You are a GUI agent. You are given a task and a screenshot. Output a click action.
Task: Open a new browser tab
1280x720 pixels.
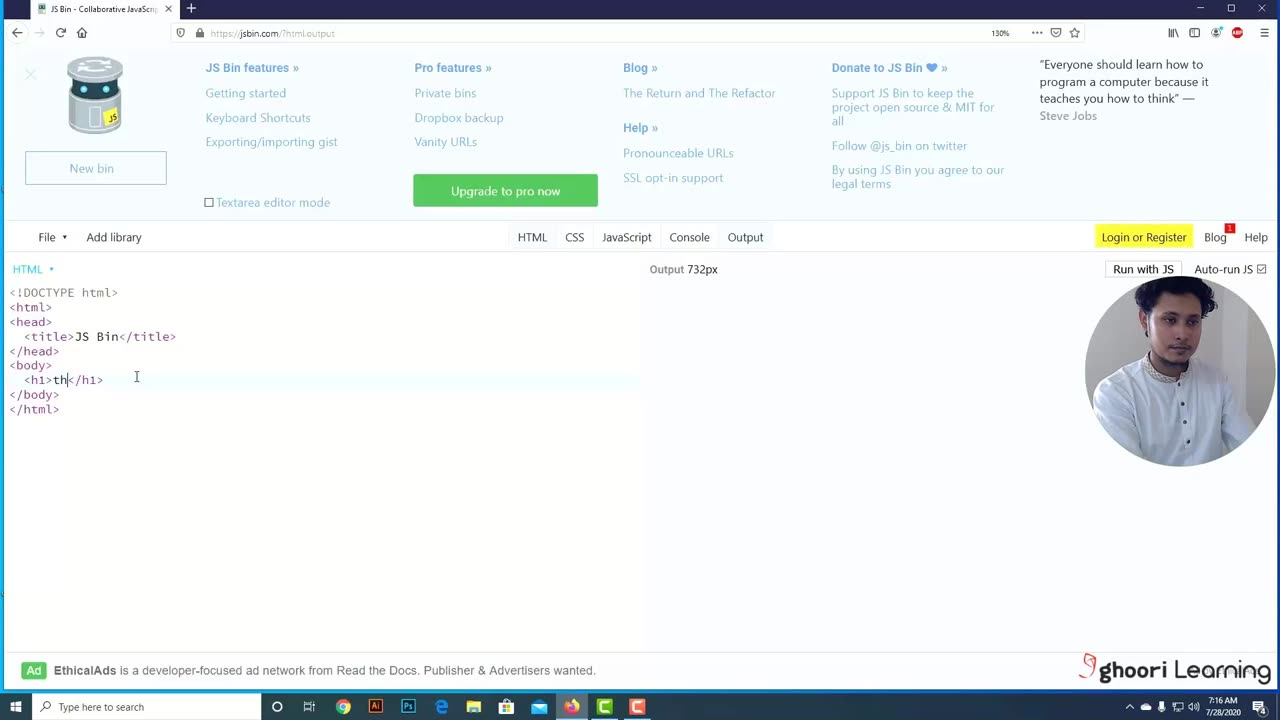pos(191,8)
